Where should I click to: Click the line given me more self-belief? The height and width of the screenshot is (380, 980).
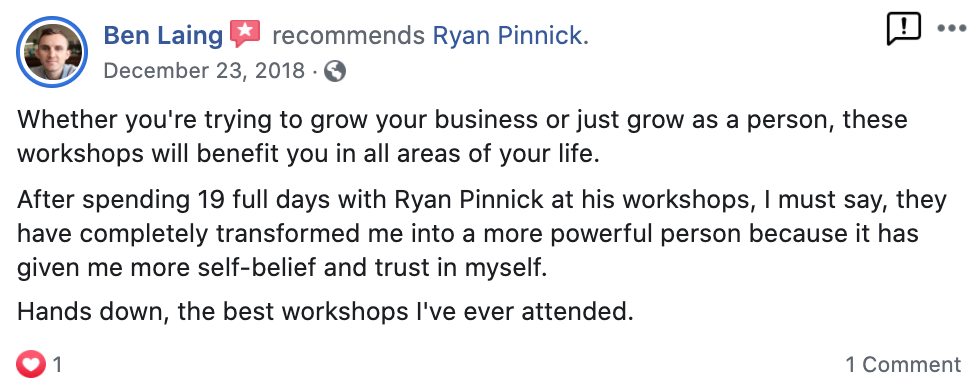pos(282,268)
